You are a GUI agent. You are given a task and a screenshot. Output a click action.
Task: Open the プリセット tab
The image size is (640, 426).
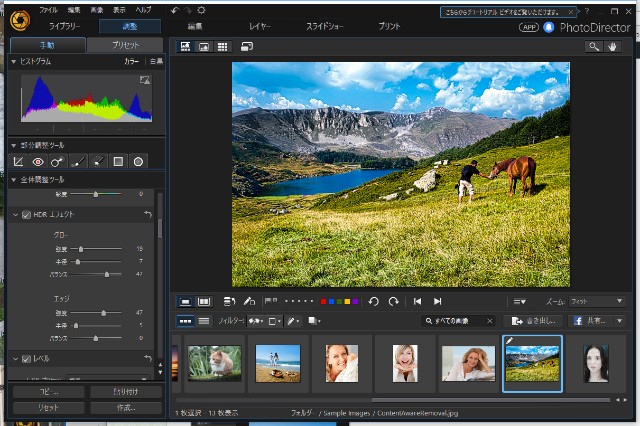pos(125,46)
